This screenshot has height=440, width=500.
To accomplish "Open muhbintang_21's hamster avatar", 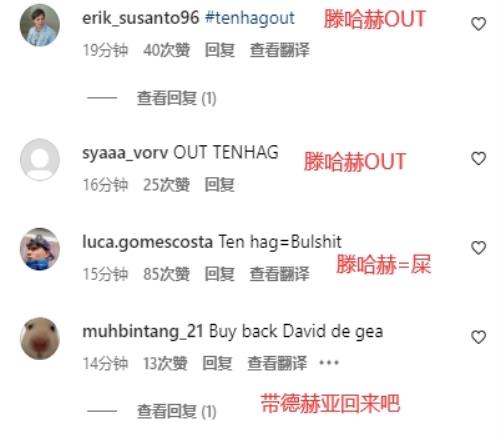I will 40,338.
